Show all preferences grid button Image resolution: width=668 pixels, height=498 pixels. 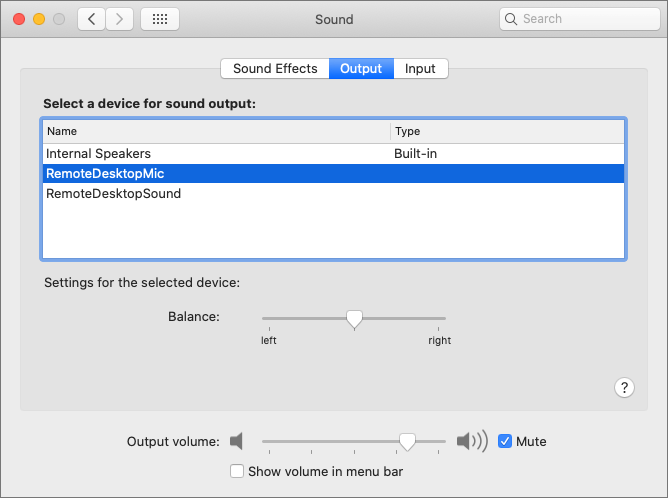160,19
